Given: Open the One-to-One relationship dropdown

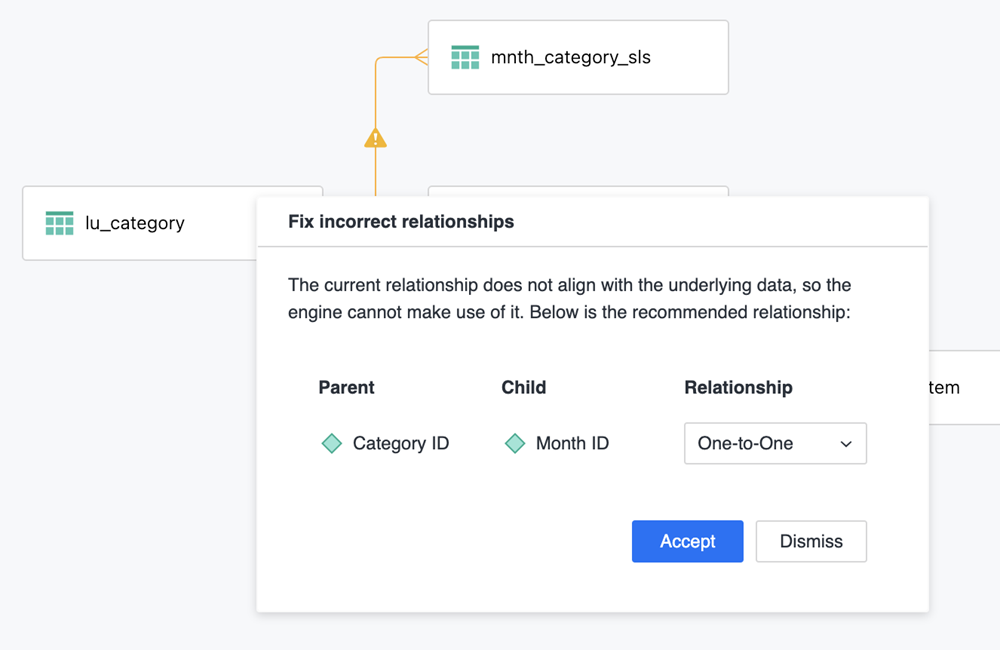Looking at the screenshot, I should pos(774,444).
